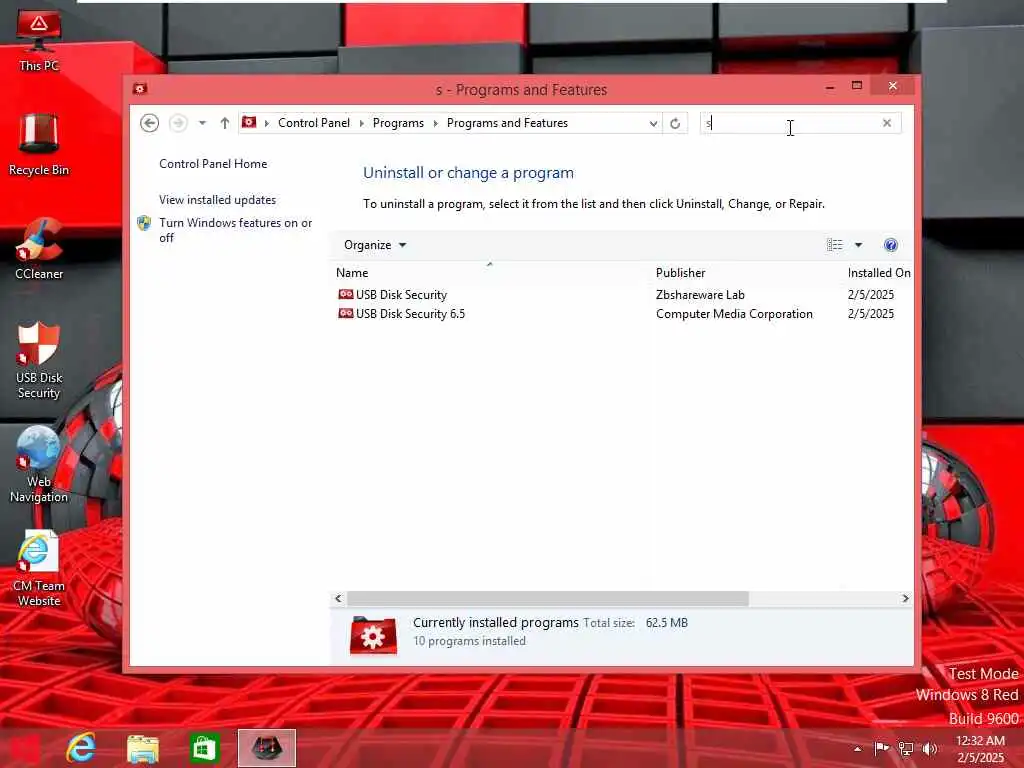This screenshot has height=768, width=1024.
Task: Refresh the Programs and Features list
Action: tap(675, 123)
